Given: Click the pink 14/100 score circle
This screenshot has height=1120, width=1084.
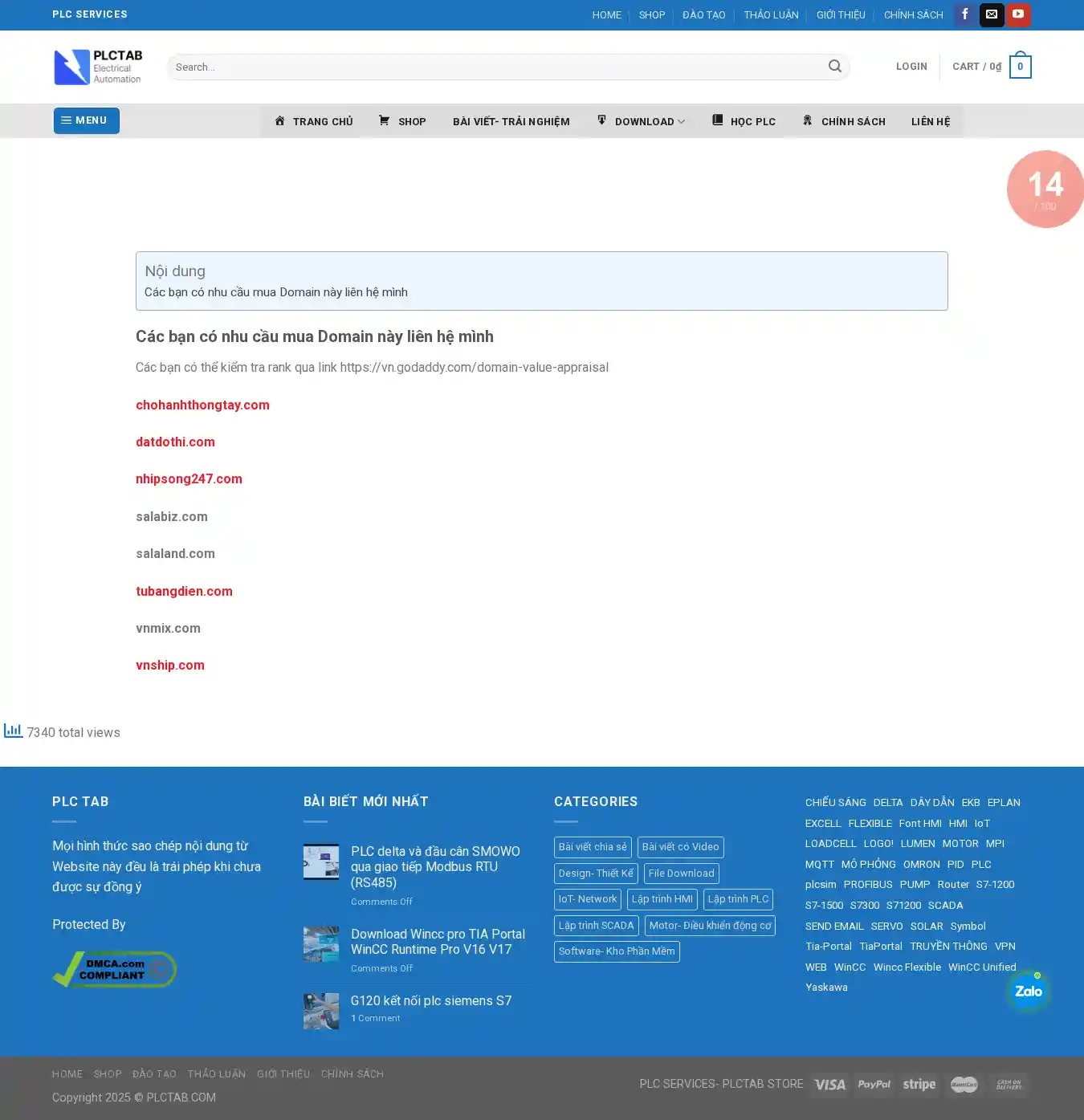Looking at the screenshot, I should [1045, 189].
